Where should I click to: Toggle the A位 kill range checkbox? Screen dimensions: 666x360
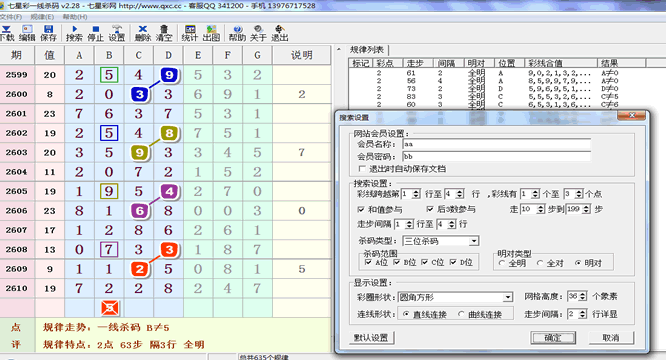point(368,262)
